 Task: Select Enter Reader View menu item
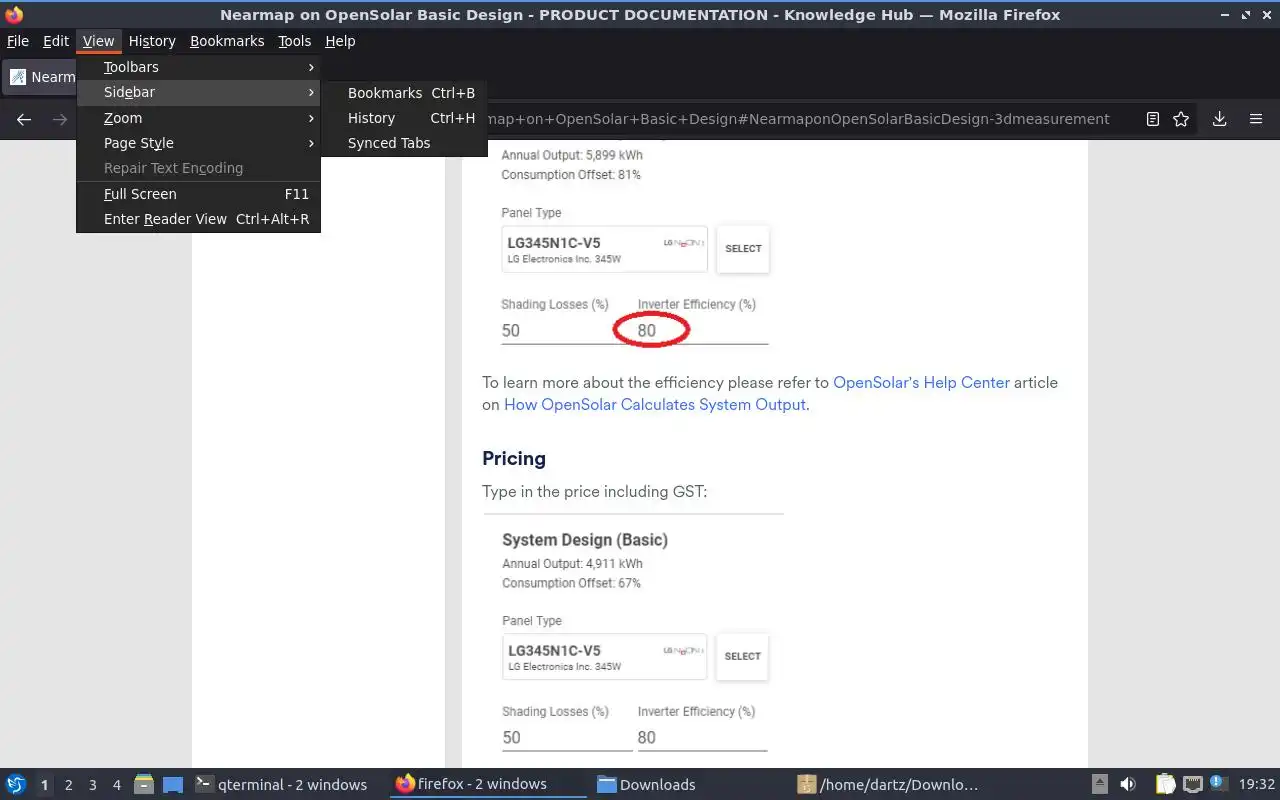pyautogui.click(x=198, y=219)
